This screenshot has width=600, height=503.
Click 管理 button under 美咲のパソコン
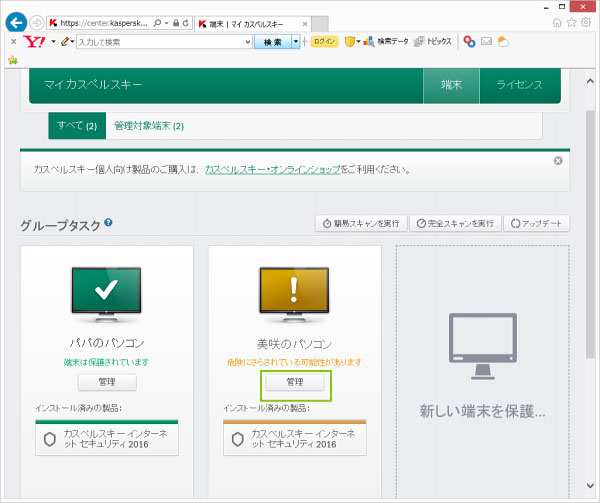point(295,382)
